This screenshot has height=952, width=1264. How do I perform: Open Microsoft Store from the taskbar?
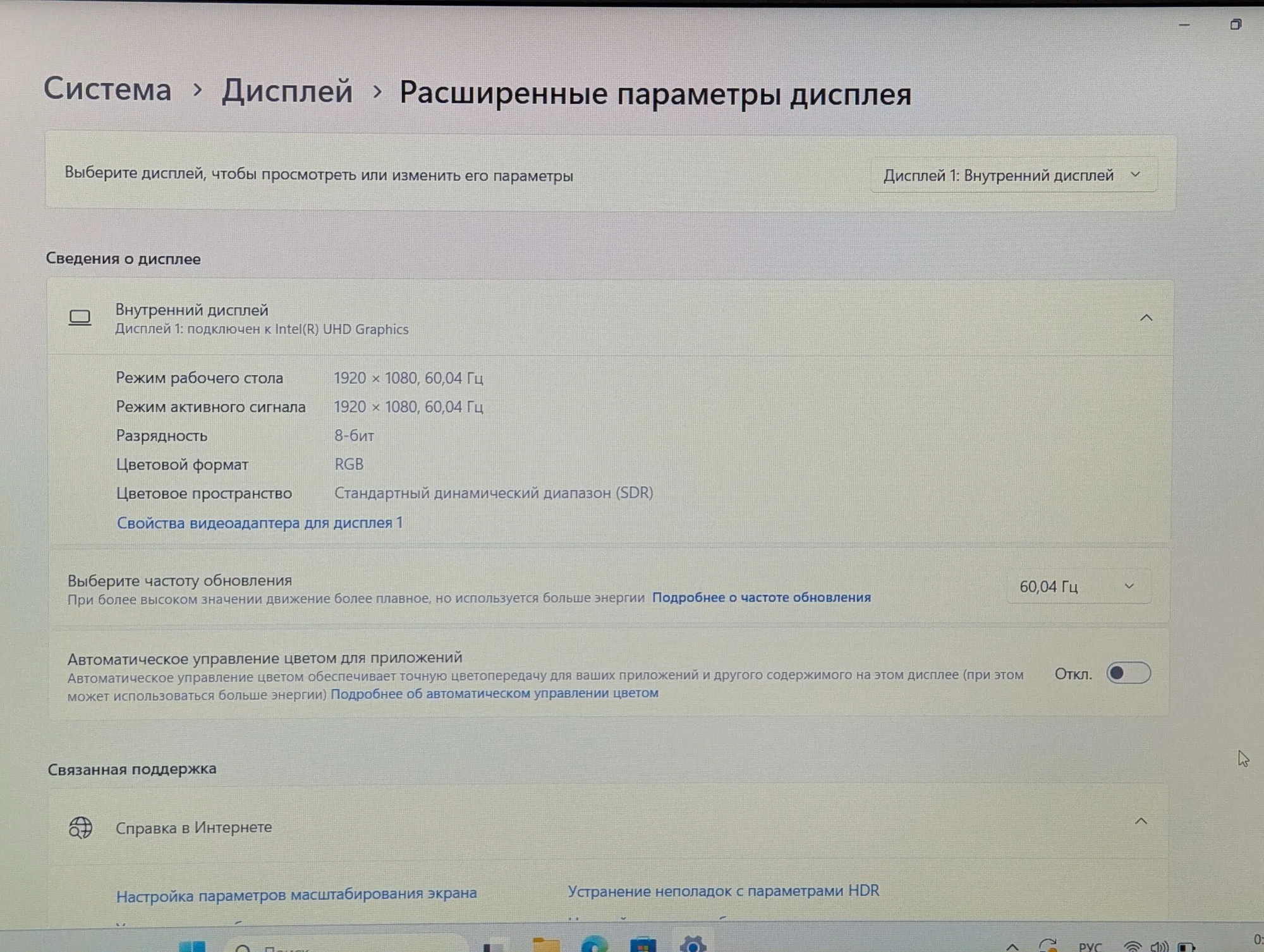click(x=643, y=944)
